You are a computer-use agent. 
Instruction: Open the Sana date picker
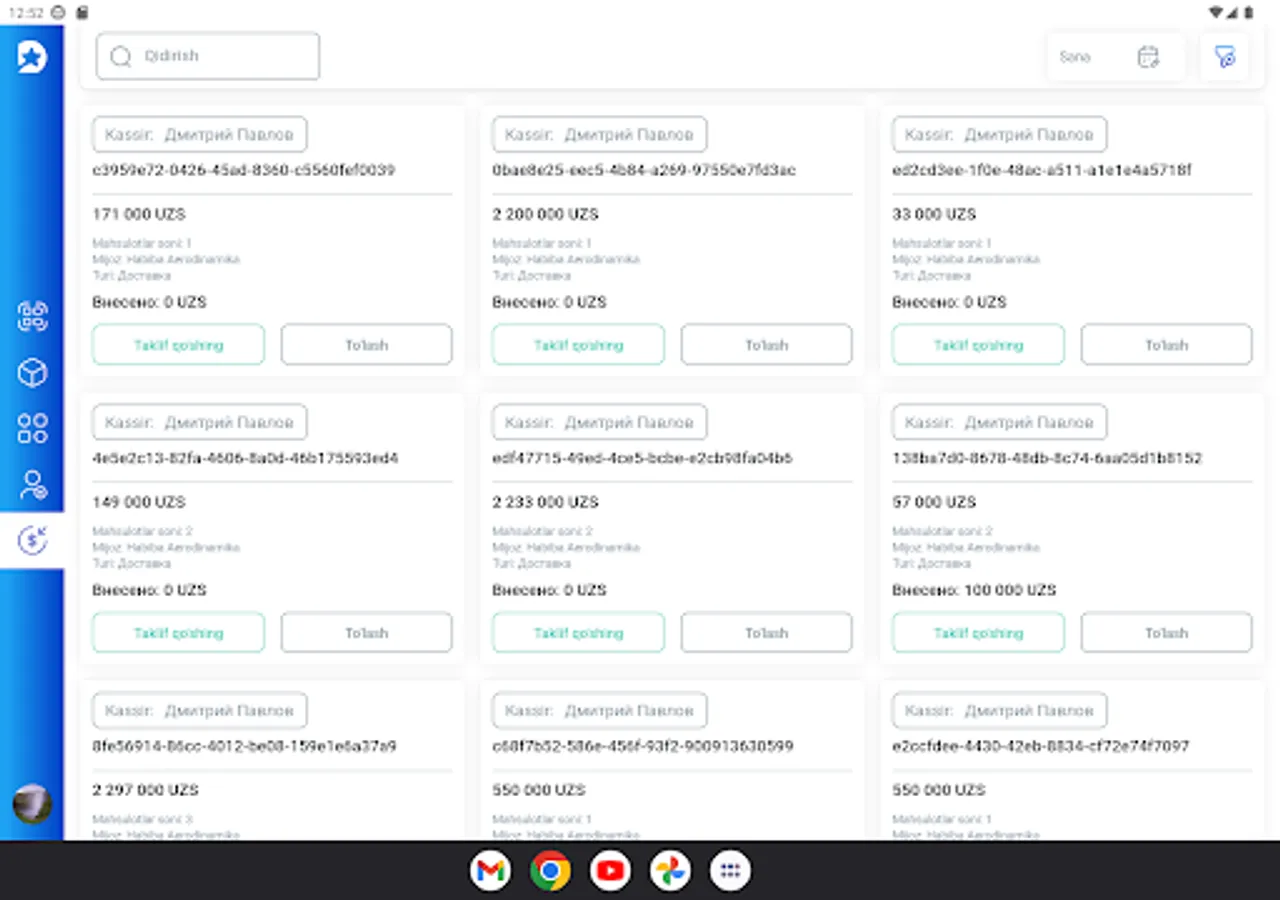coord(1115,57)
